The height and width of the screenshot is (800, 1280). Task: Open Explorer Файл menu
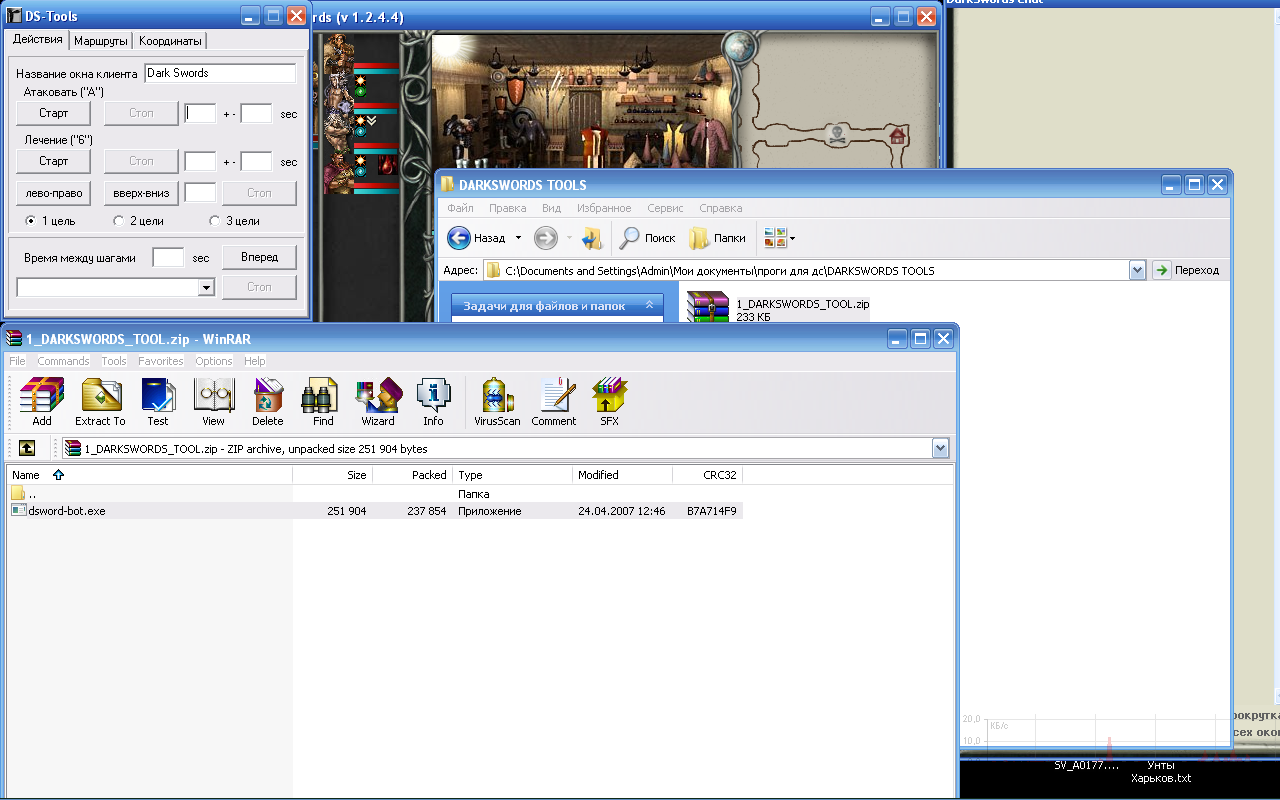pos(460,208)
